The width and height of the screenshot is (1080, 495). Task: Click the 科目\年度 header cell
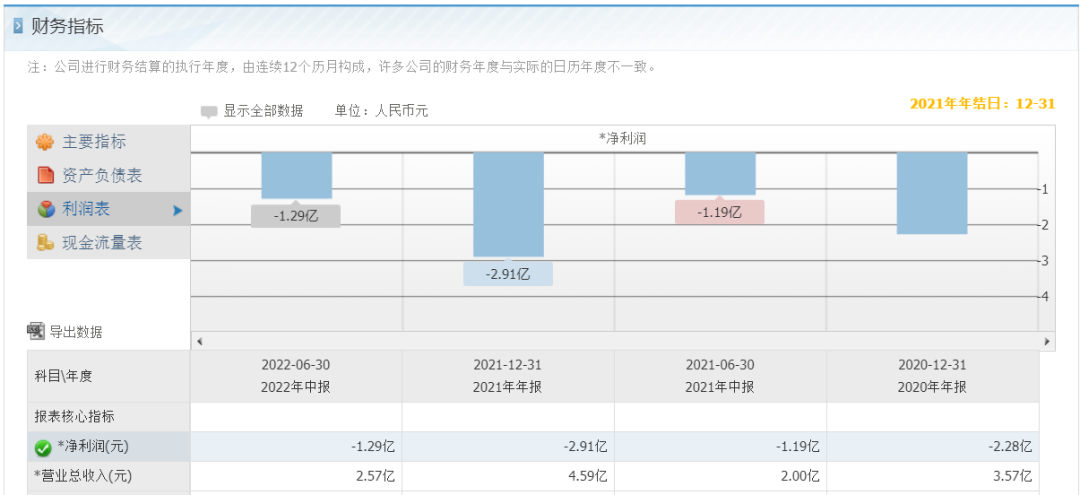click(109, 377)
